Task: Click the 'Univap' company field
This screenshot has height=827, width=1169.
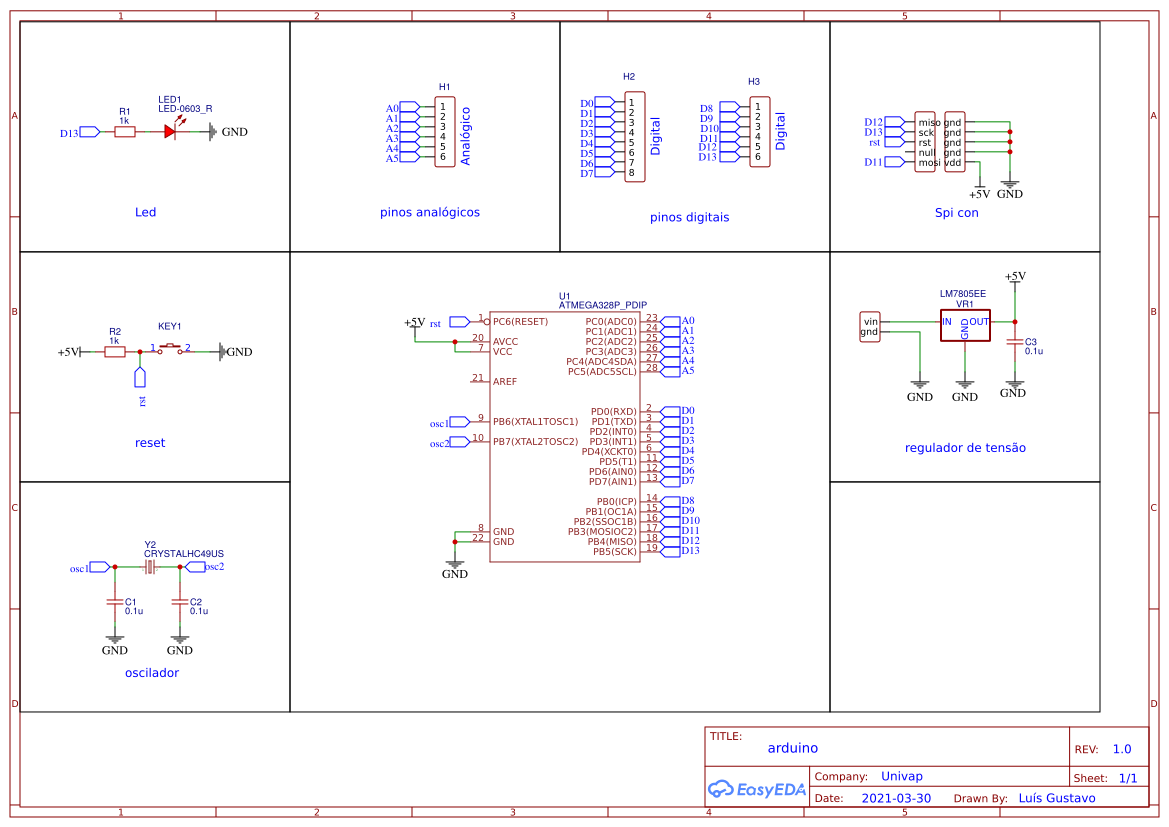Action: tap(901, 776)
